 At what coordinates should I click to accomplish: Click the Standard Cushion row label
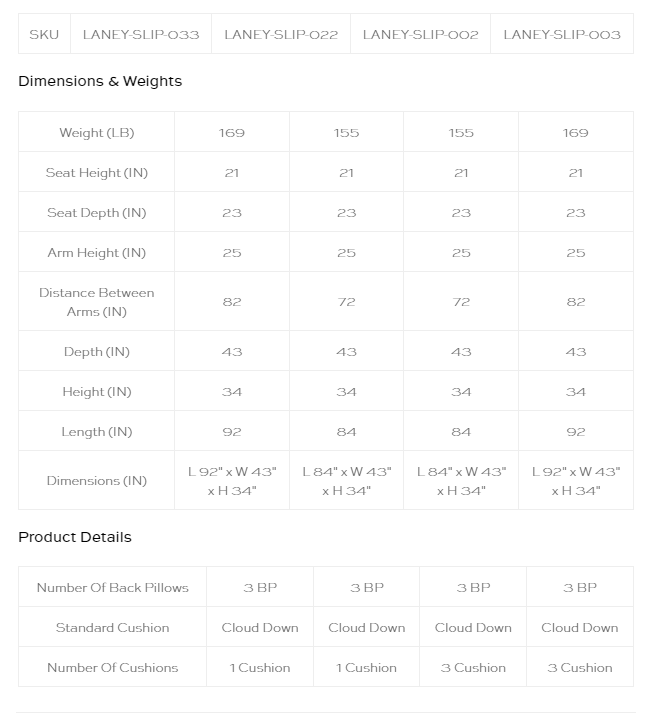[113, 627]
